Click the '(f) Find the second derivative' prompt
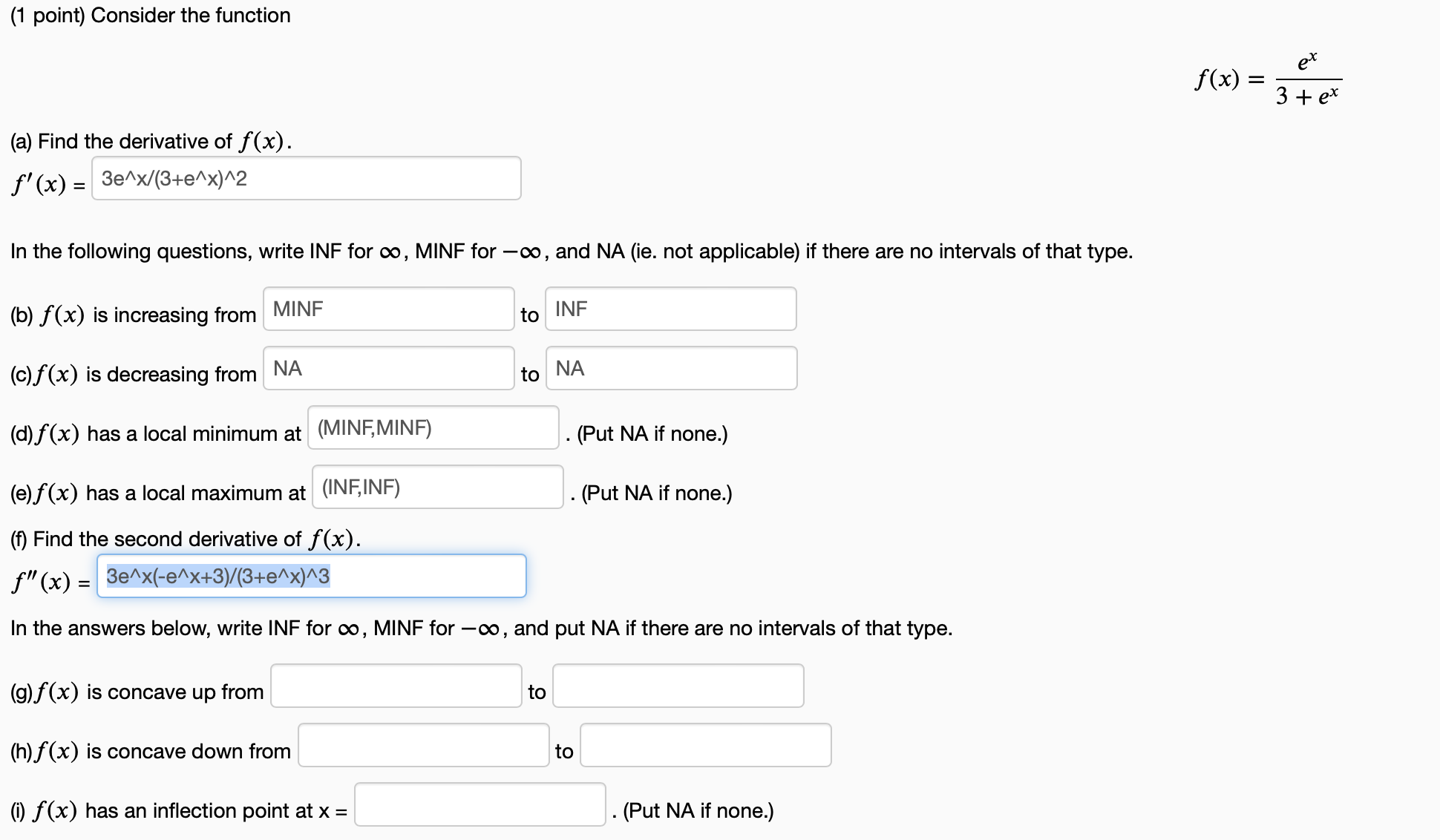The height and width of the screenshot is (840, 1440). click(x=186, y=539)
